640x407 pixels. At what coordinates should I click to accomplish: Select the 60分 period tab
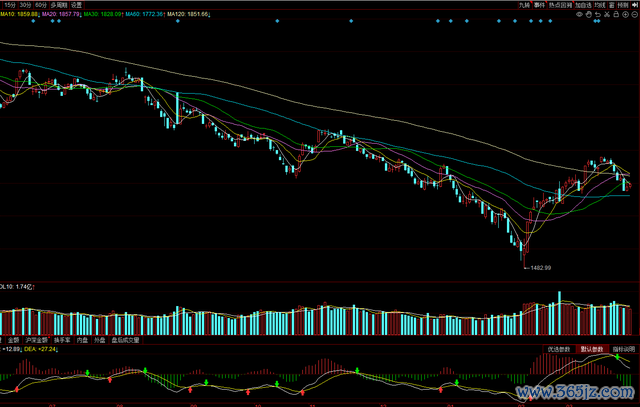coord(41,5)
